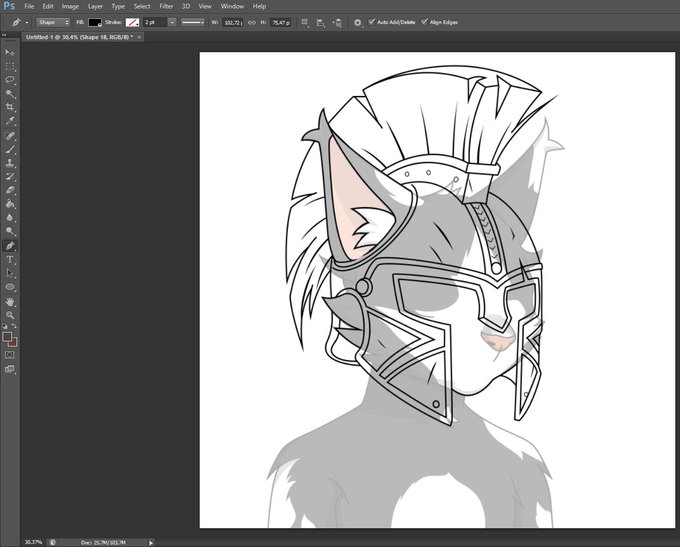The height and width of the screenshot is (547, 680).
Task: Open the Type menu
Action: coord(118,6)
